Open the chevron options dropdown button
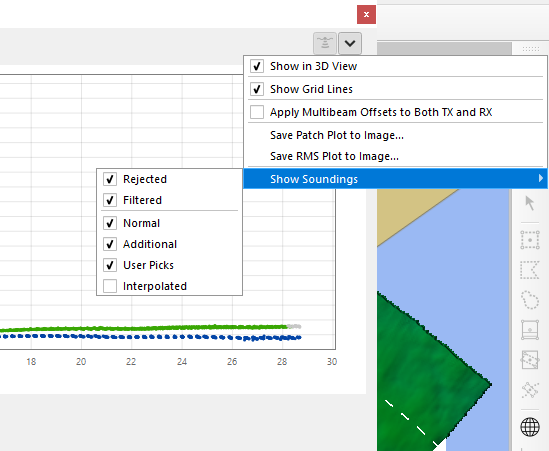 (350, 43)
